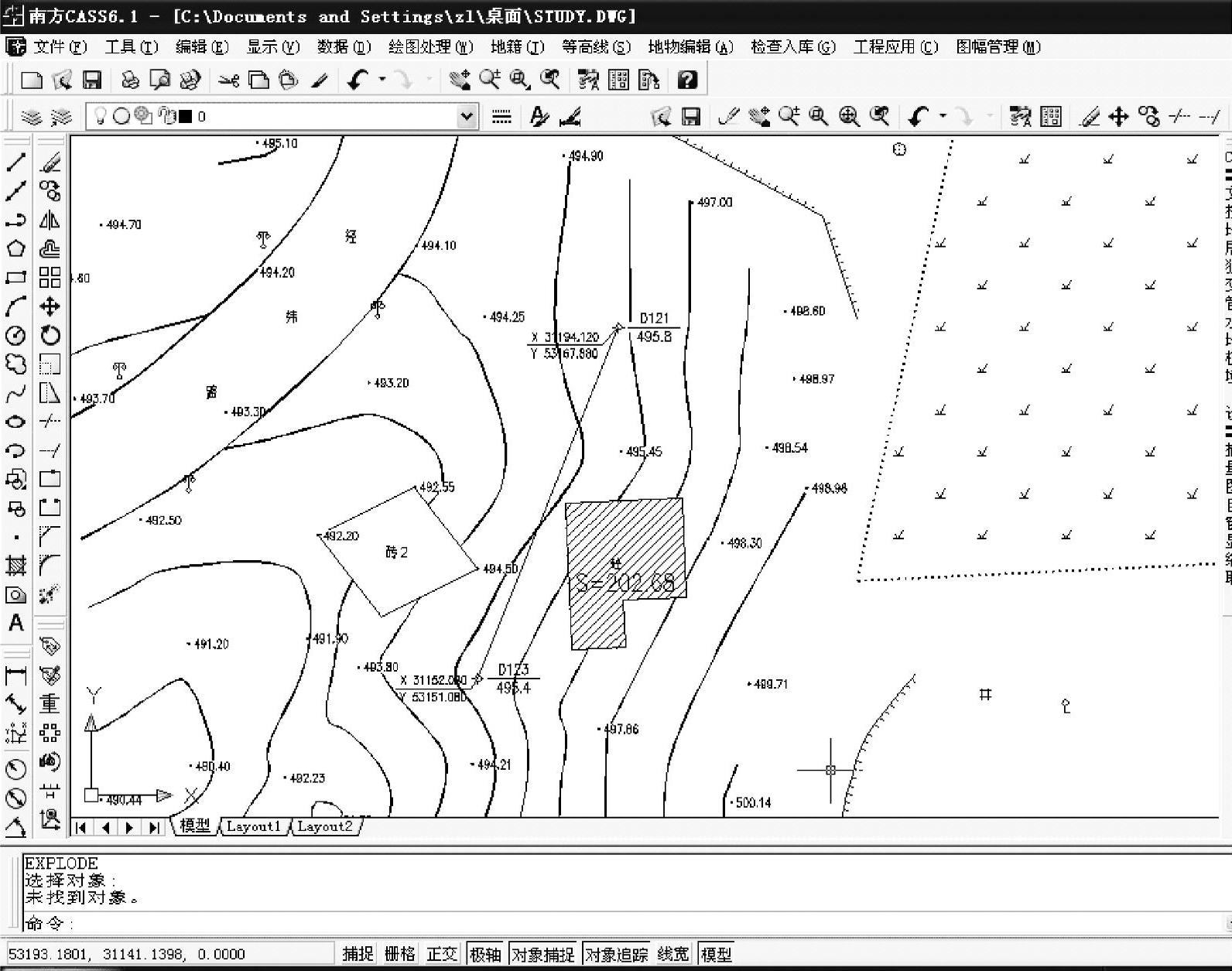Click layer 0 black color swatch
Viewport: 1232px width, 971px height.
coord(186,116)
